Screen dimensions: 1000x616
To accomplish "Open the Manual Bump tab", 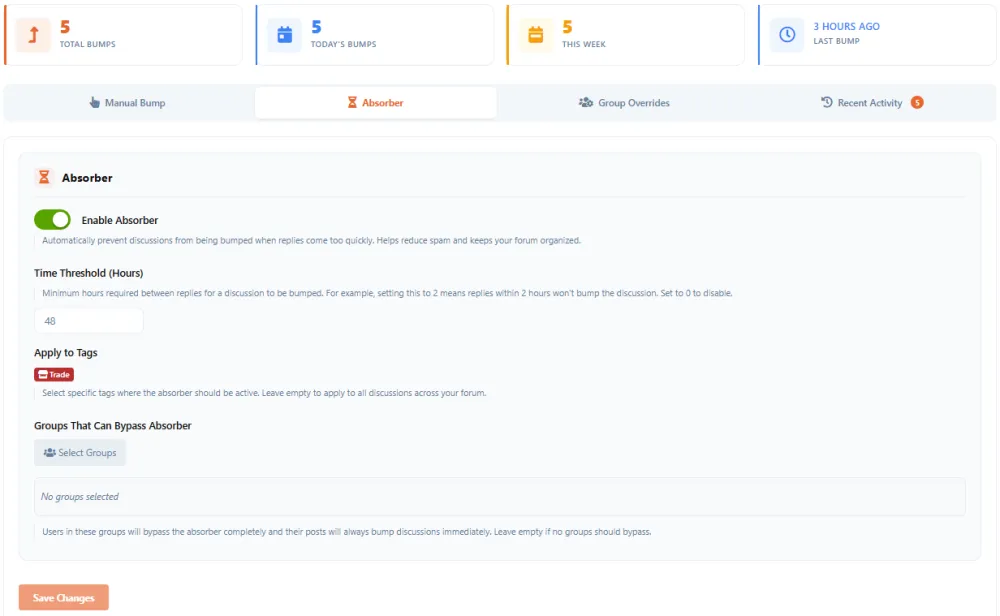I will pyautogui.click(x=128, y=103).
